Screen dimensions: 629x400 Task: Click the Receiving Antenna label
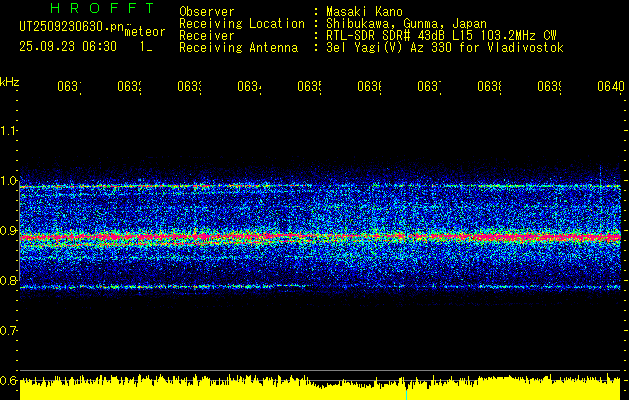pos(238,48)
